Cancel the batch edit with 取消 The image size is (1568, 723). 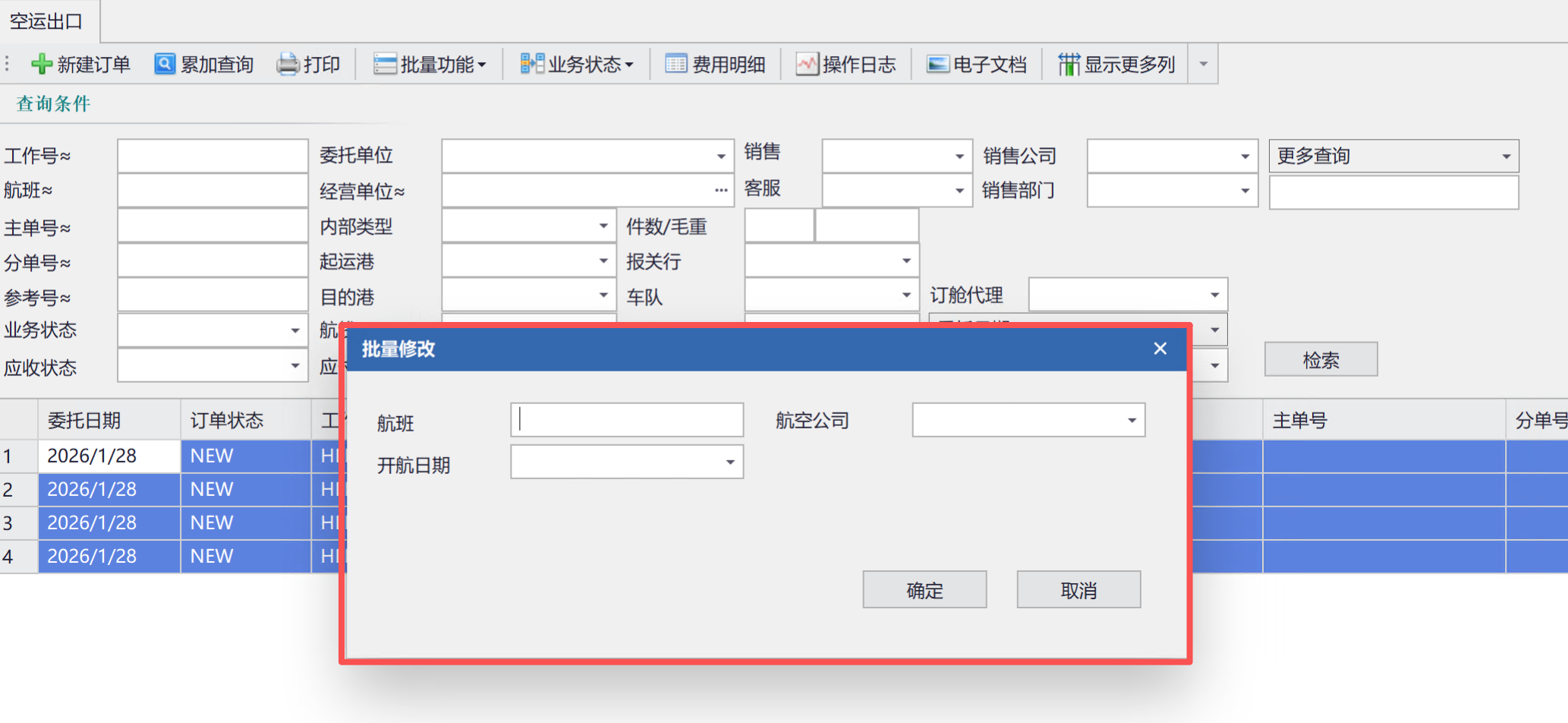click(x=1078, y=589)
